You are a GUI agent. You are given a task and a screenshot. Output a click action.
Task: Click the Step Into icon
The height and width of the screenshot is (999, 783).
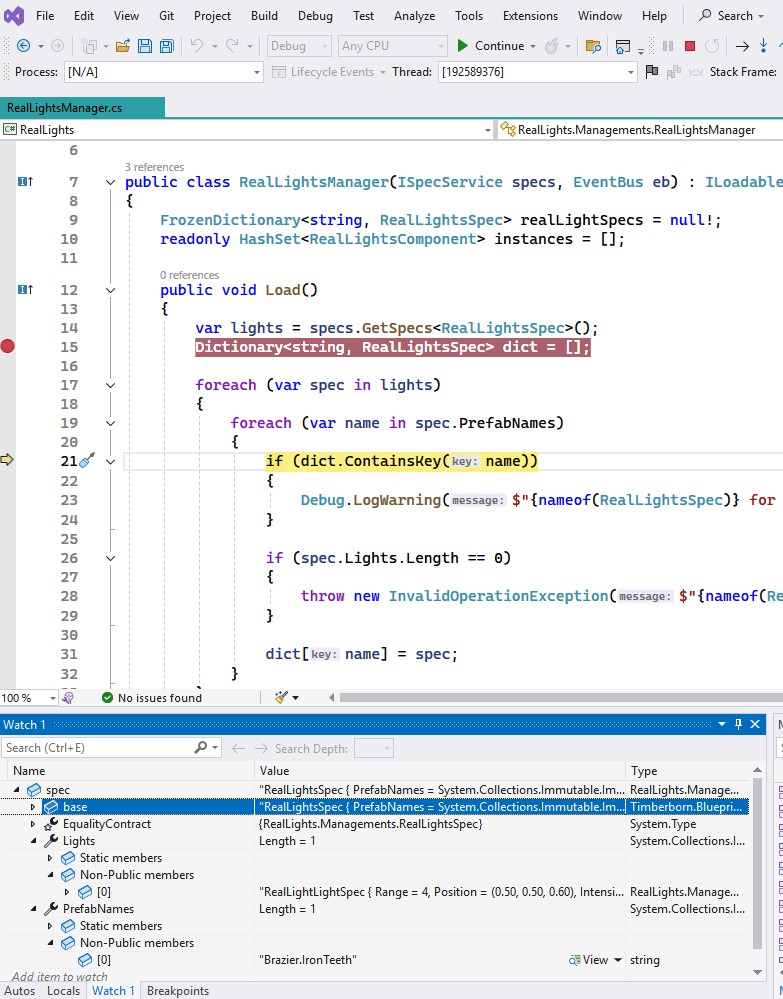click(x=763, y=45)
